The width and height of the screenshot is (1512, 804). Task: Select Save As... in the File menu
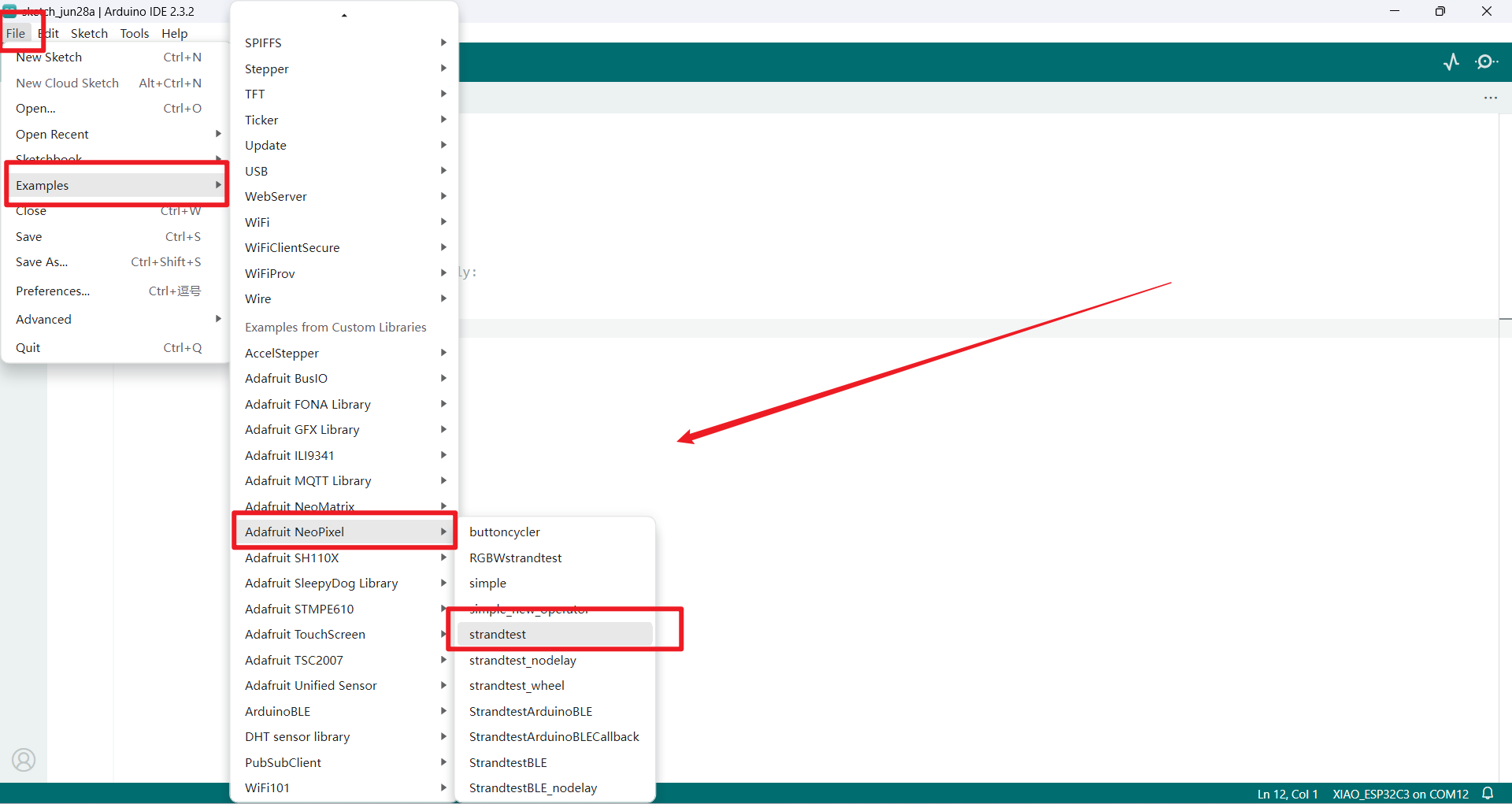pyautogui.click(x=115, y=261)
